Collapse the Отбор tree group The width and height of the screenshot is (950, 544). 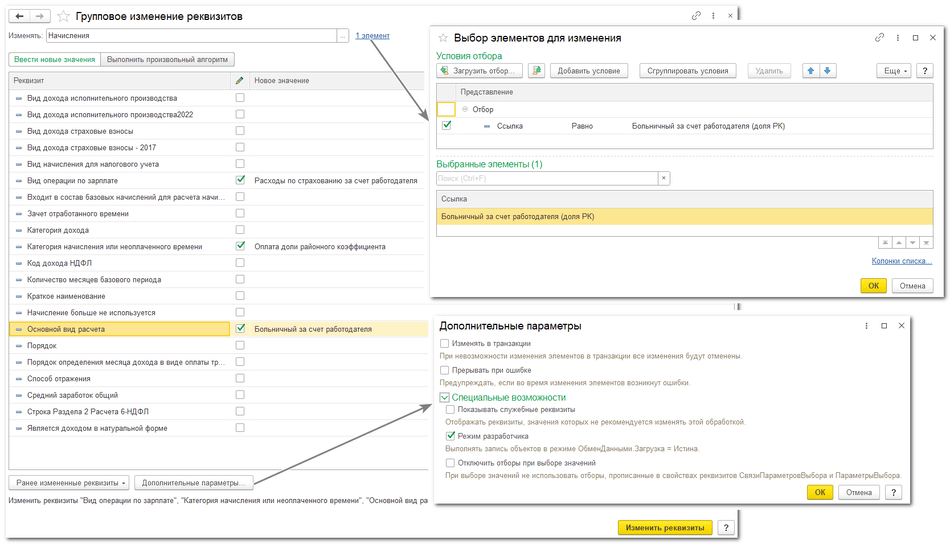point(465,109)
